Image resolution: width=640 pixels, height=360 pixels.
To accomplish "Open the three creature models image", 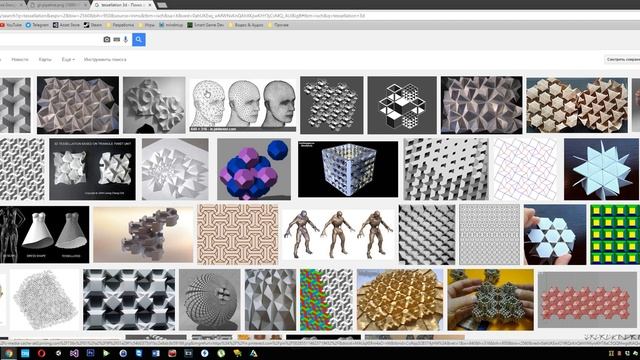I will (x=338, y=234).
